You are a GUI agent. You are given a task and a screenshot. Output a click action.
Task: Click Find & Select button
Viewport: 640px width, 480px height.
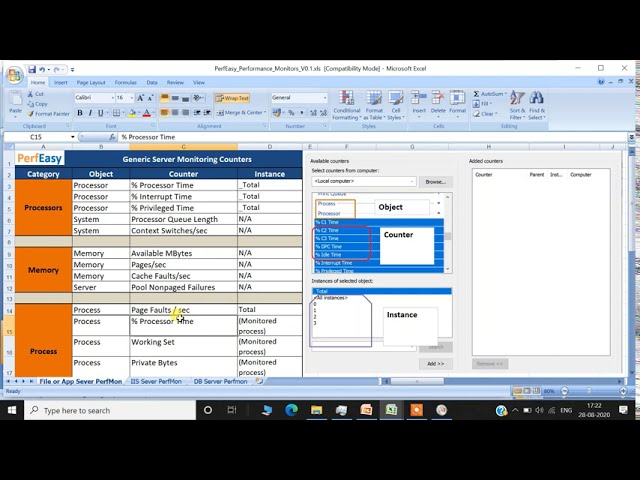537,105
